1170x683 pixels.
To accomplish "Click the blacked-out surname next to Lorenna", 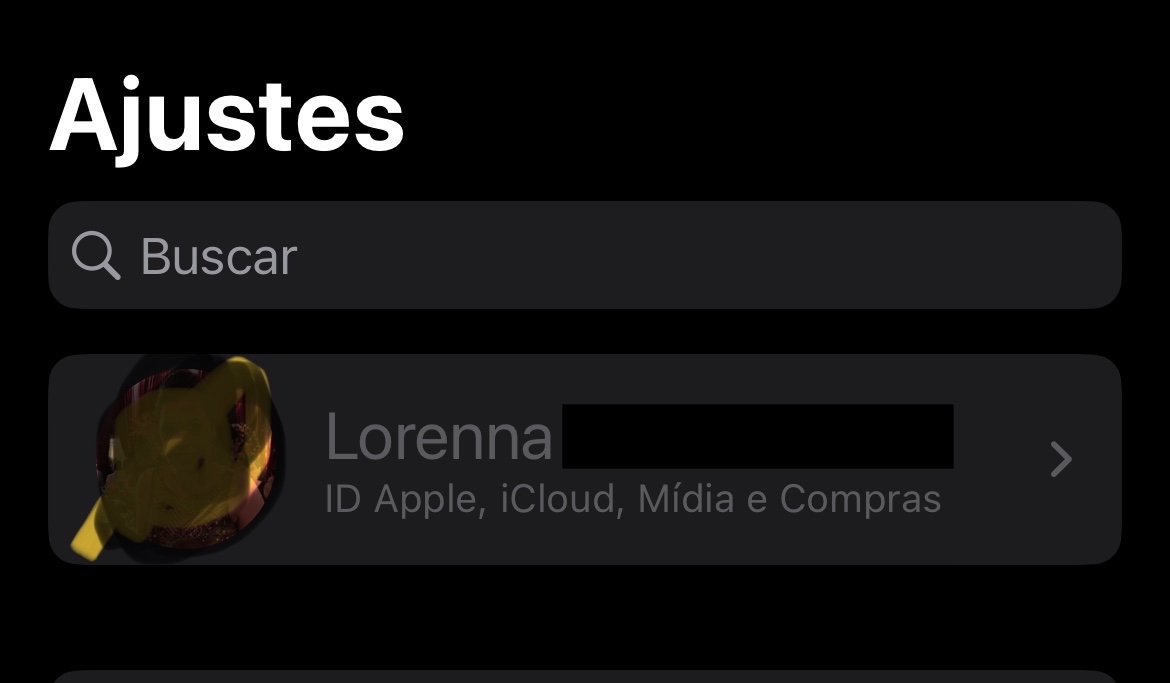I will (x=757, y=436).
